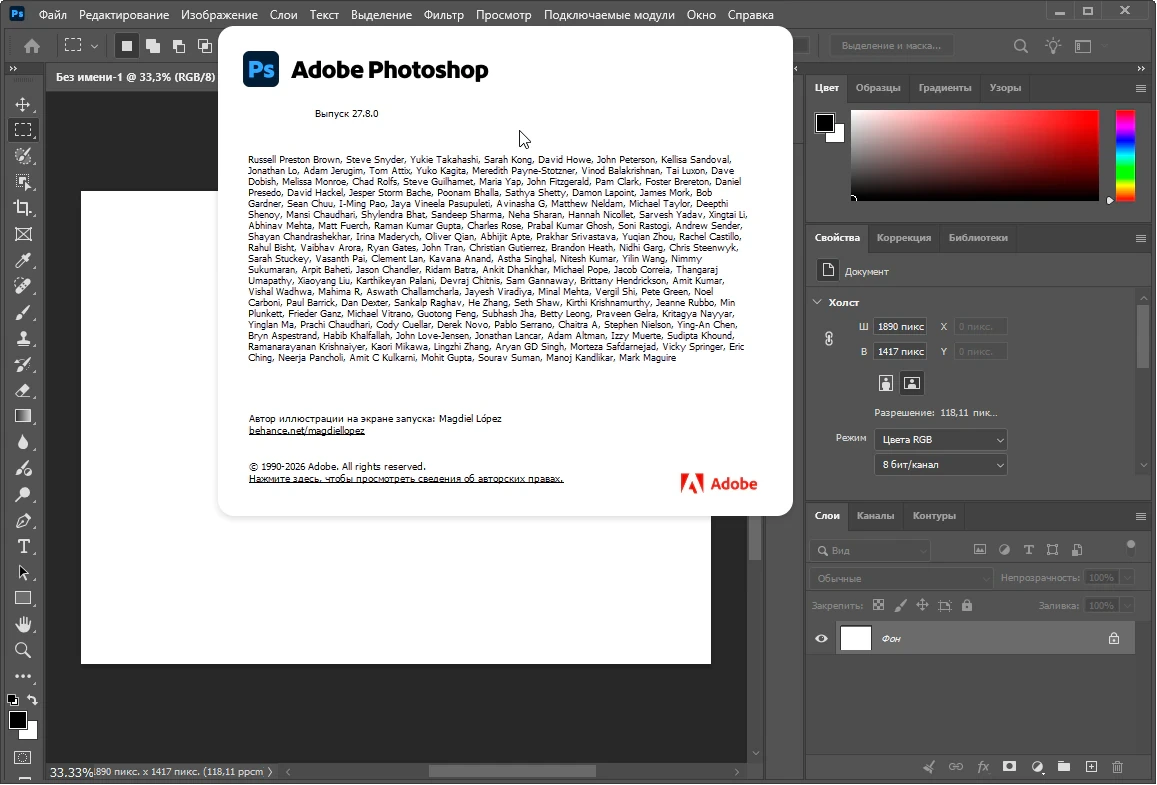Image resolution: width=1157 pixels, height=785 pixels.
Task: Select the History Brush tool
Action: [23, 364]
